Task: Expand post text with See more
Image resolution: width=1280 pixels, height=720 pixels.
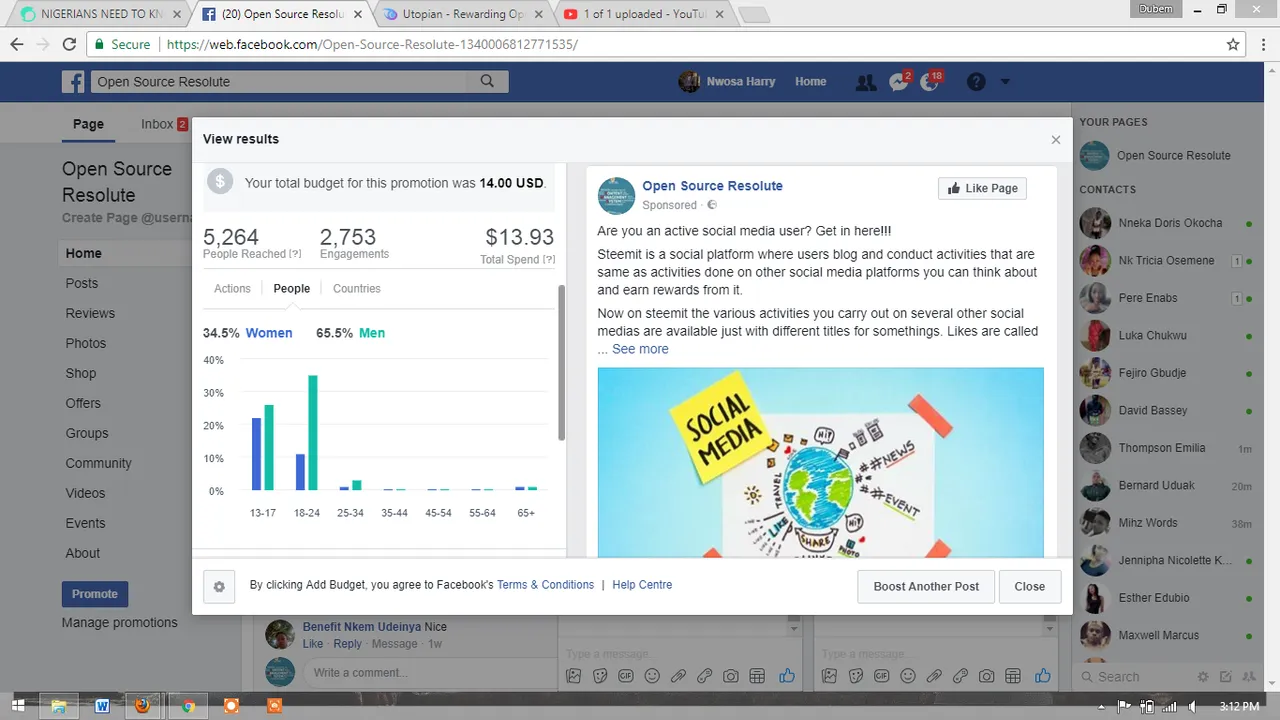Action: pyautogui.click(x=640, y=349)
